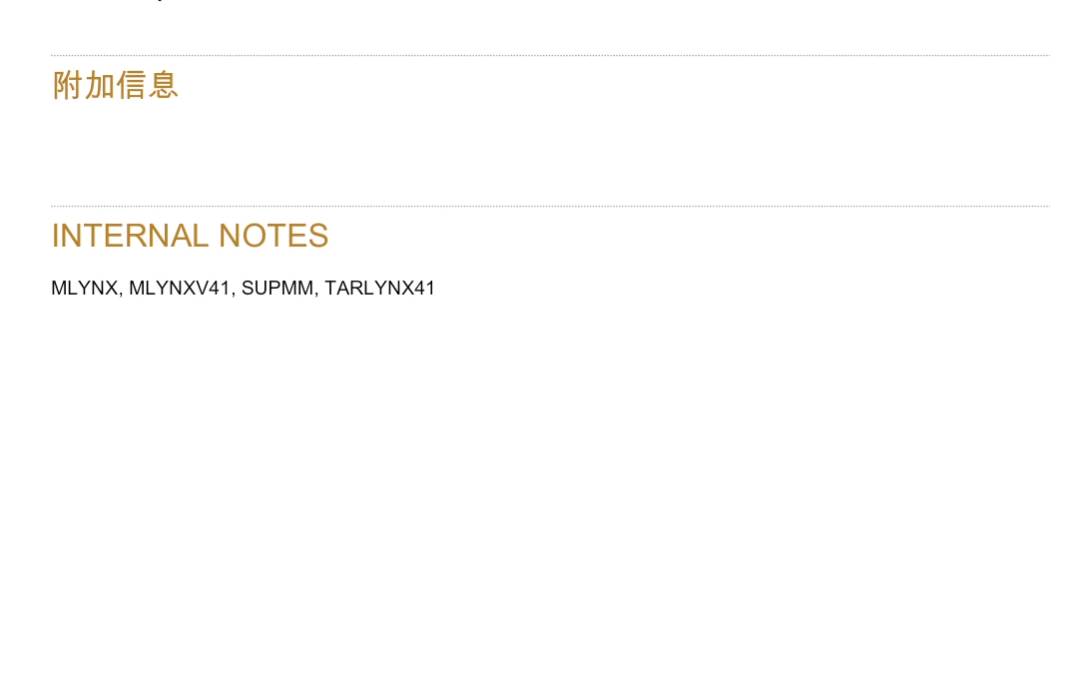Click the word INTERNAL in the heading
Screen dimensions: 1080x675
[130, 236]
